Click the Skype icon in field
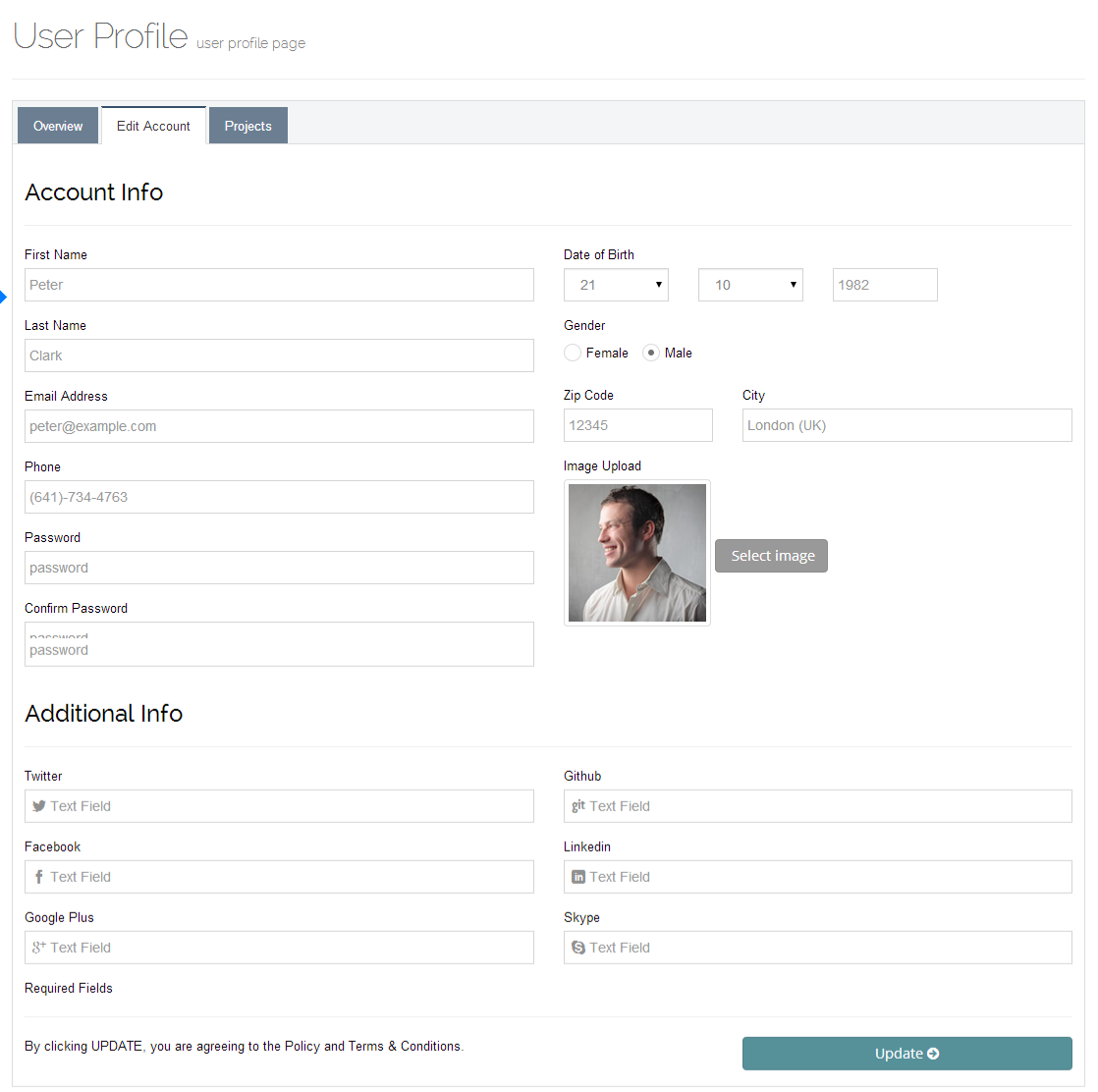This screenshot has height=1092, width=1098. click(578, 948)
